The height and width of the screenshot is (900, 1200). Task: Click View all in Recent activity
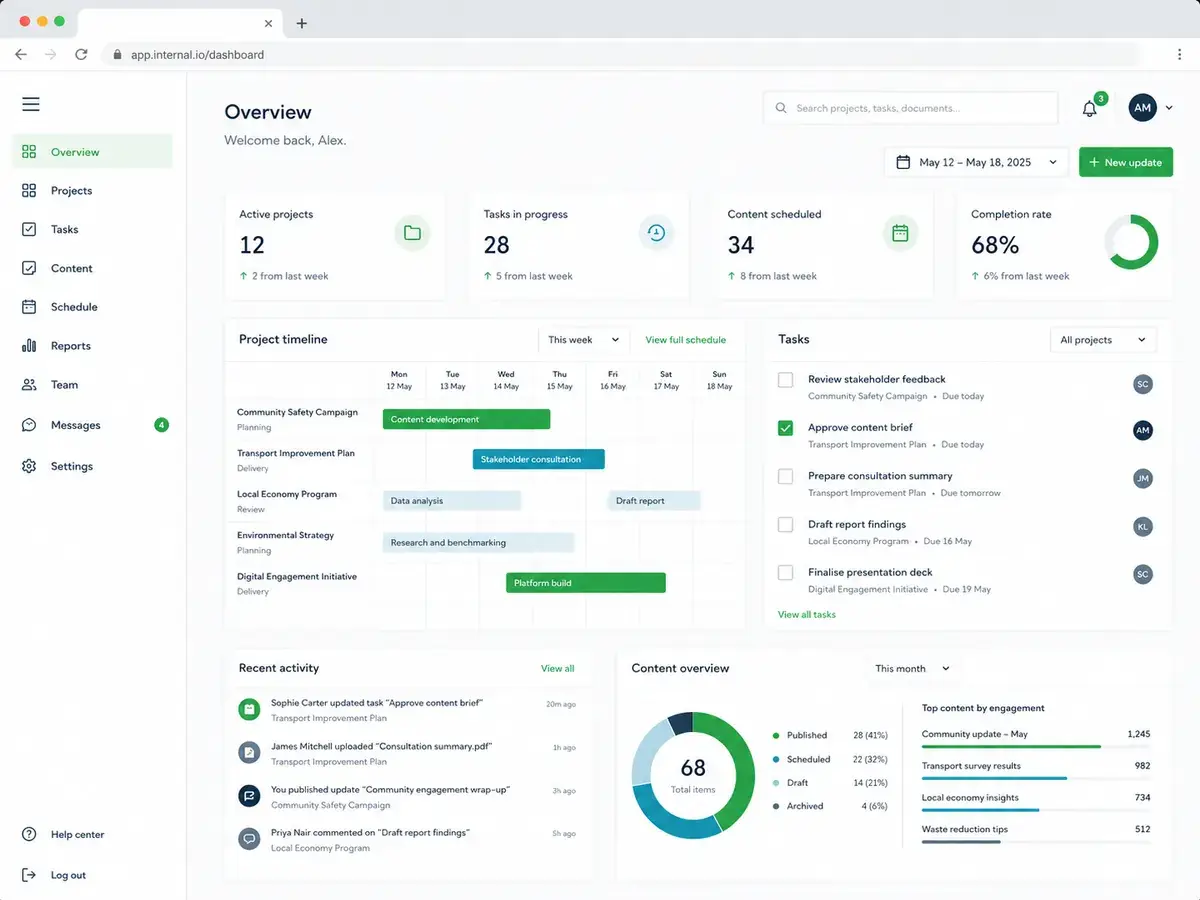coord(558,668)
